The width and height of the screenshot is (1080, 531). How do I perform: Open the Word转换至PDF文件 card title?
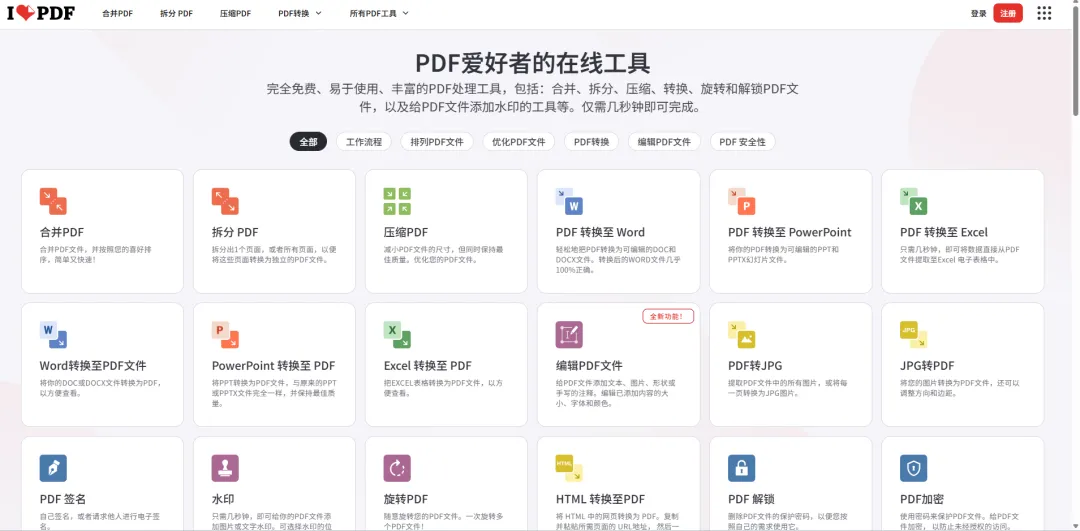coord(93,366)
